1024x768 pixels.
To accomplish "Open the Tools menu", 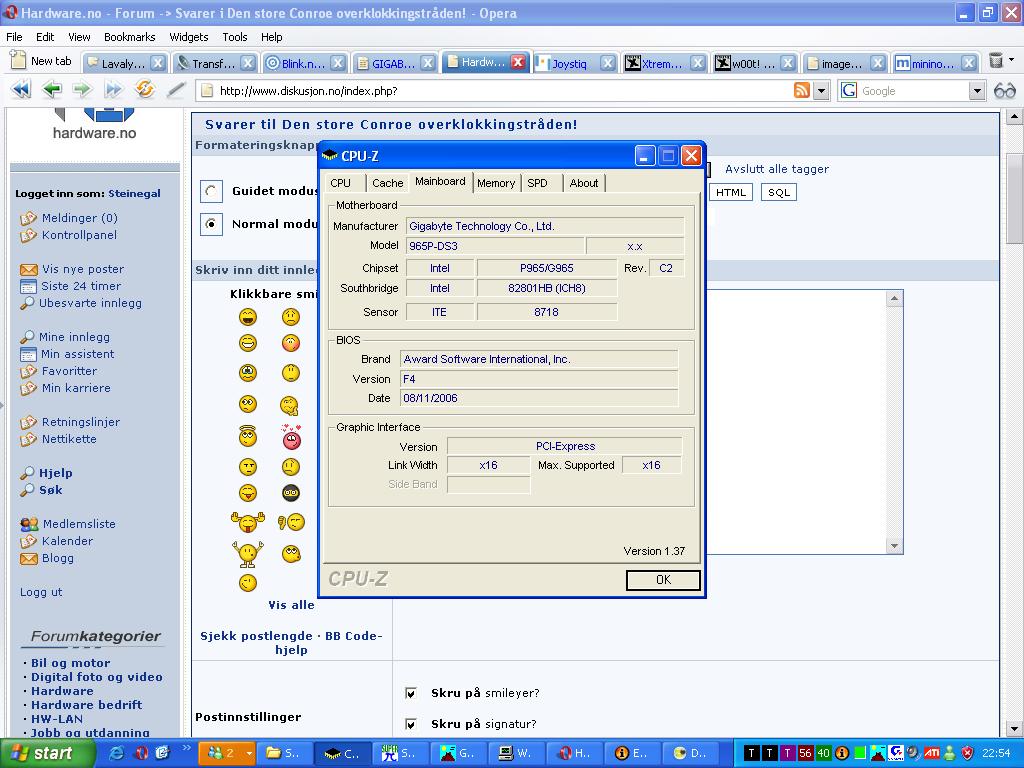I will 234,37.
